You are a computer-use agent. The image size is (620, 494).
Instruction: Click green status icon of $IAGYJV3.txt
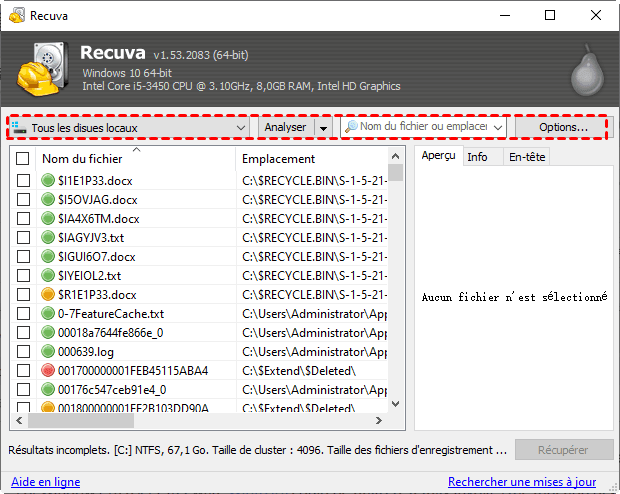[48, 237]
